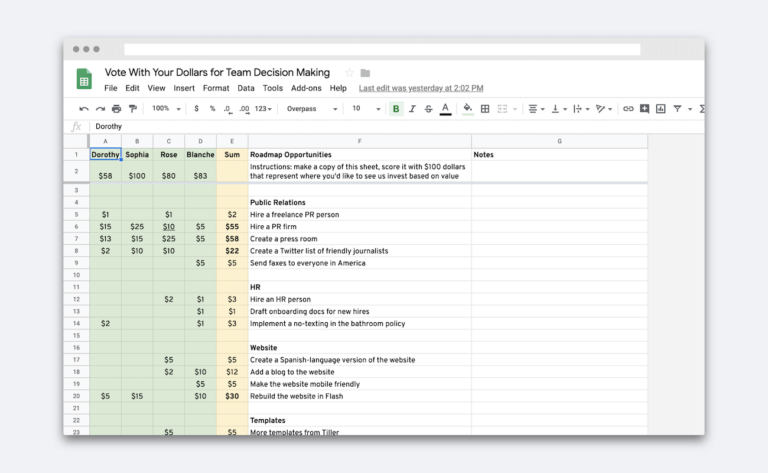Click the Undo icon
This screenshot has height=473, width=768.
pos(84,109)
